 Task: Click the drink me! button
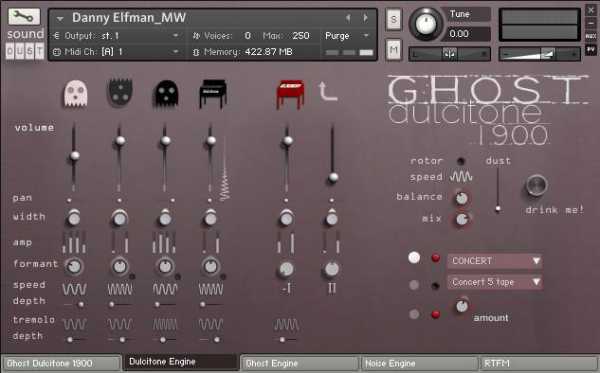pos(536,186)
